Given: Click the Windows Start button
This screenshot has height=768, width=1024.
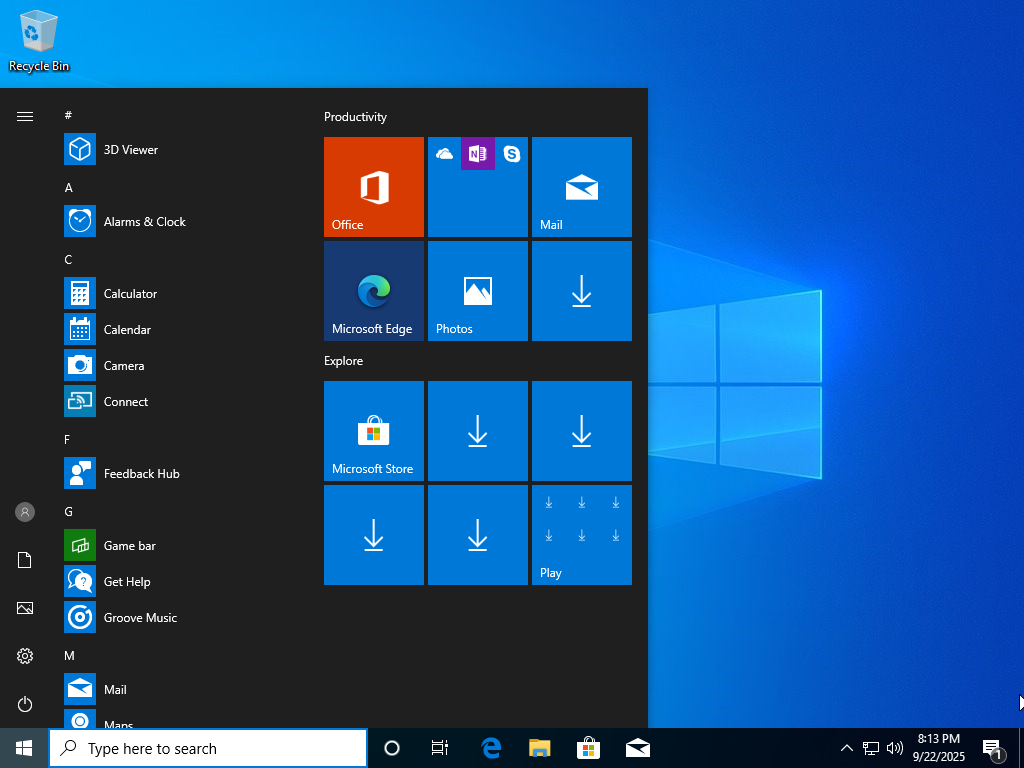Looking at the screenshot, I should (x=24, y=748).
